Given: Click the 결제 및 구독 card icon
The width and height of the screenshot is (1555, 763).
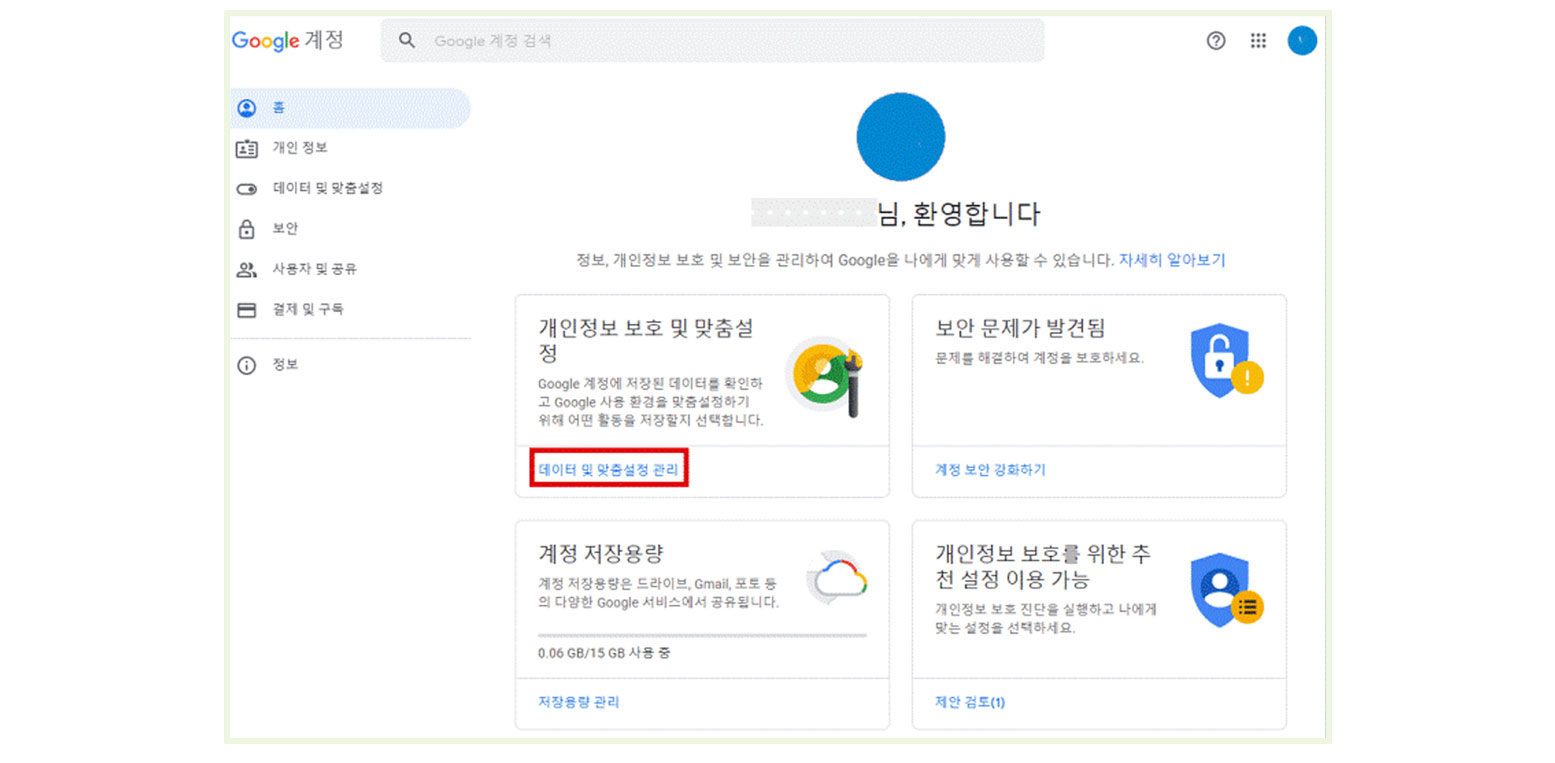Looking at the screenshot, I should click(x=246, y=310).
